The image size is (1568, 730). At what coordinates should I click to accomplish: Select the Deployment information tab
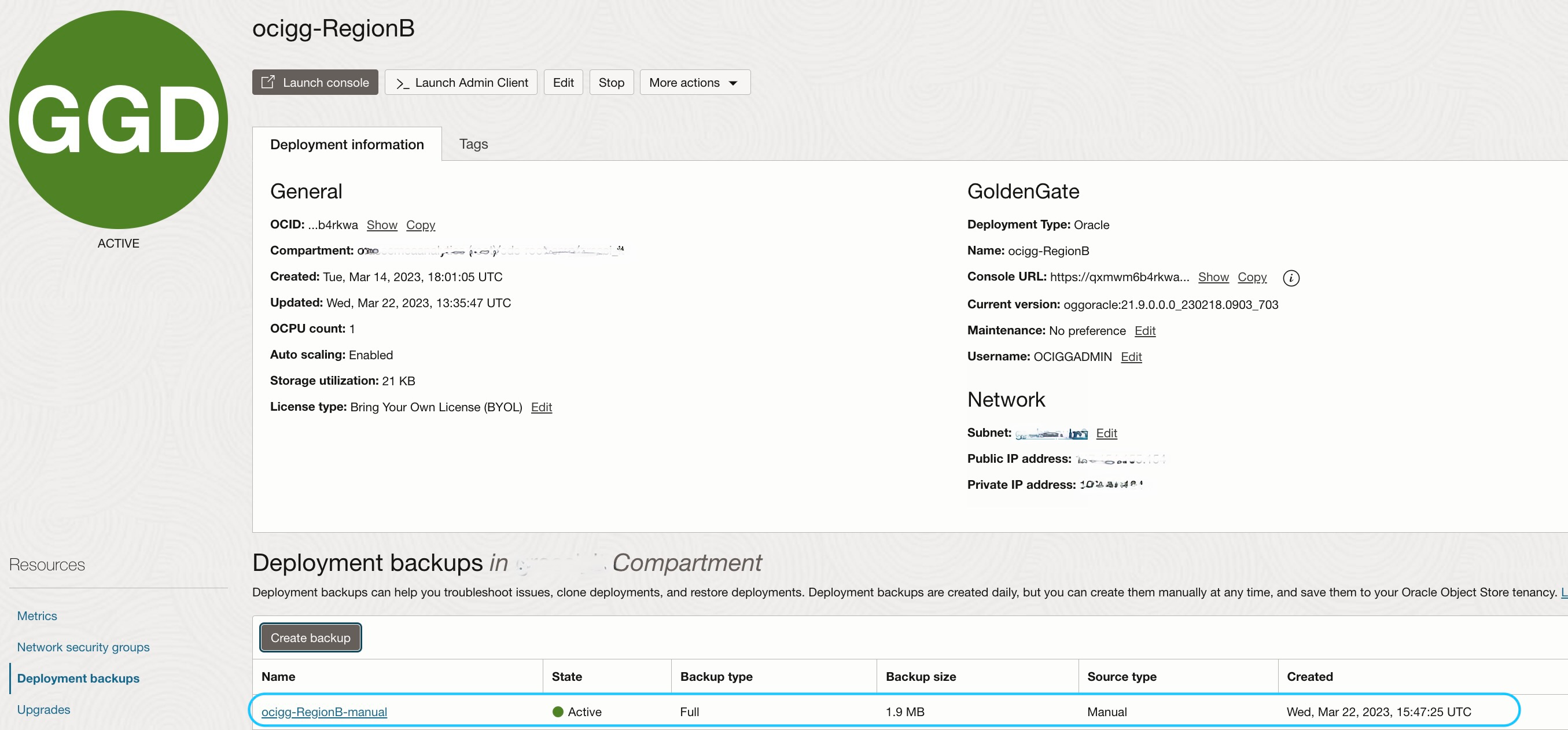(x=347, y=144)
